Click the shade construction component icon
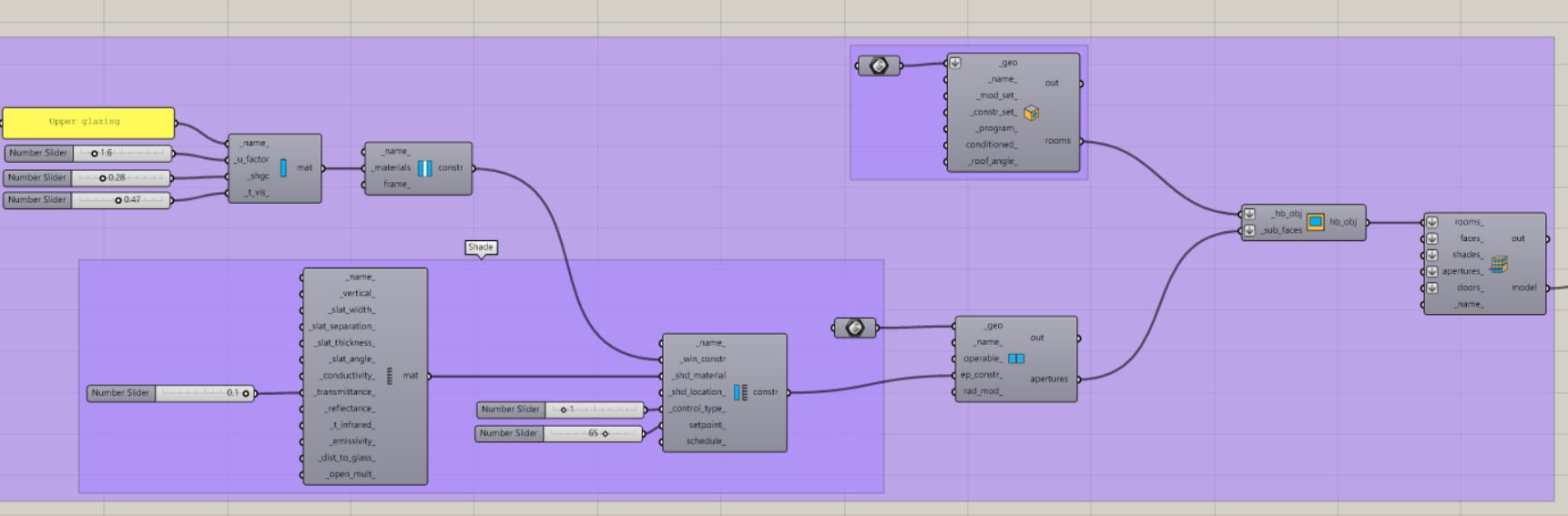Screen dimensions: 1568x516 (740, 392)
